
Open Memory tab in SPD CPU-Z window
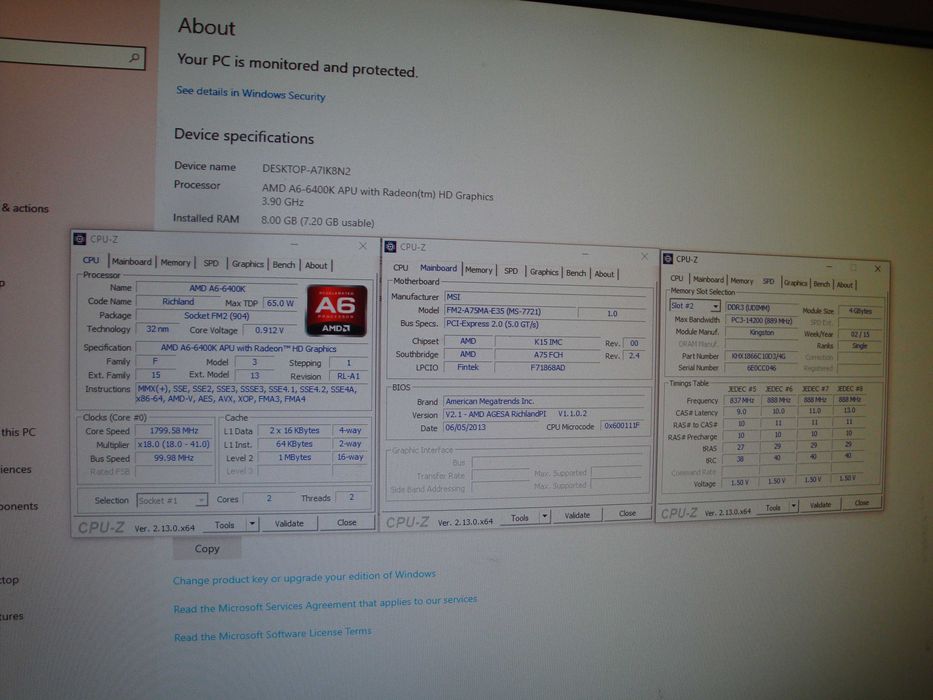(x=742, y=280)
